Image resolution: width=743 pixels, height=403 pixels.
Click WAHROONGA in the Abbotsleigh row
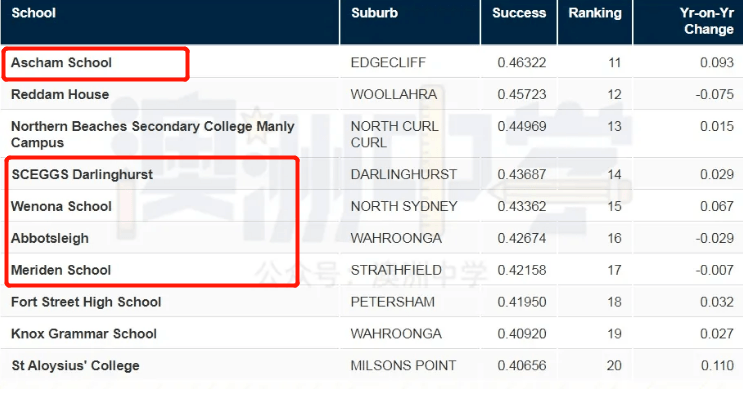[x=396, y=238]
